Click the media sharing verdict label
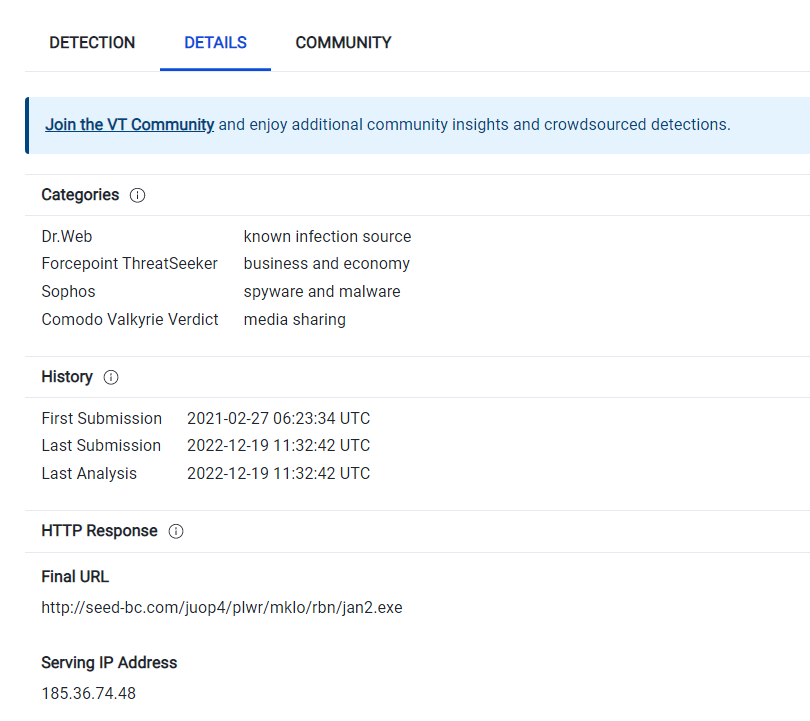Screen dimensions: 810x721 click(x=294, y=319)
